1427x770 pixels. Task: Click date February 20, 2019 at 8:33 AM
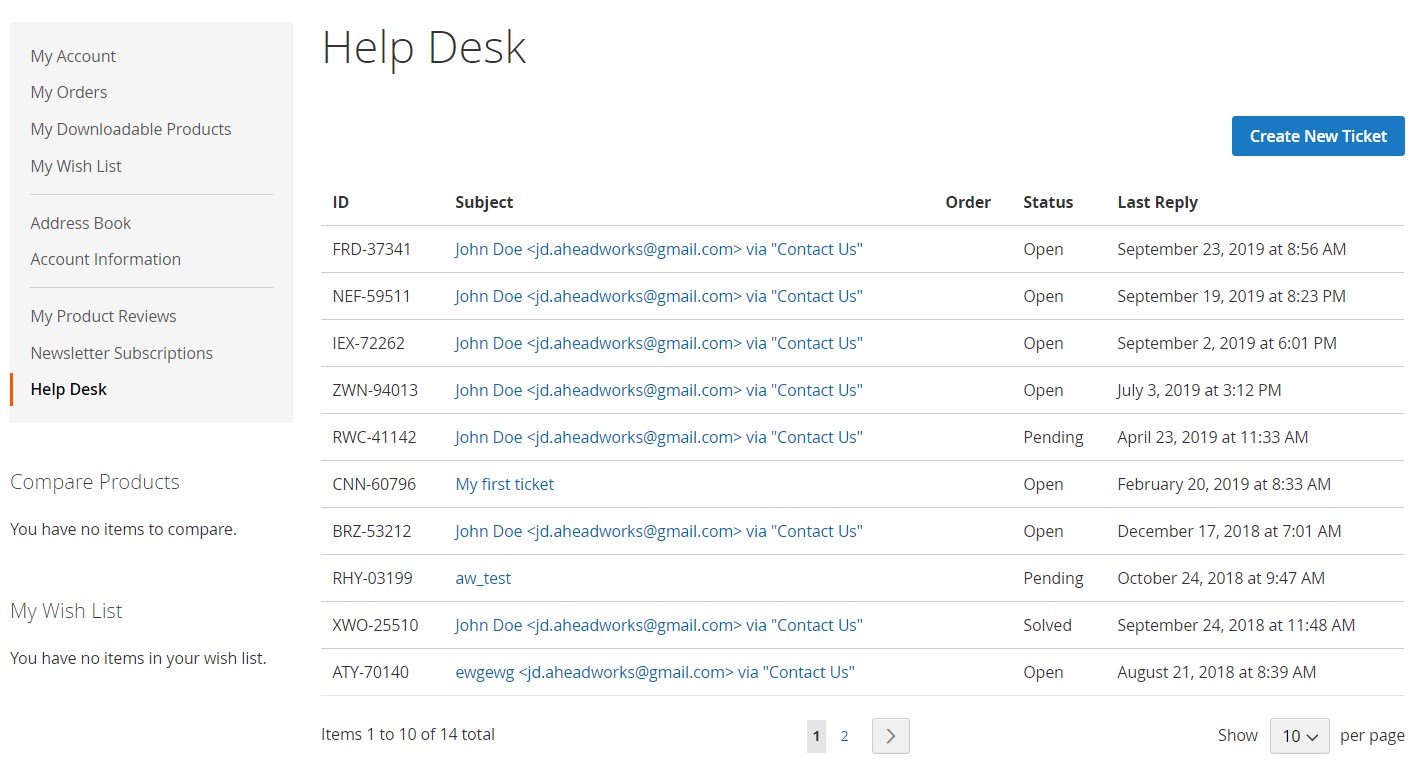(1224, 484)
